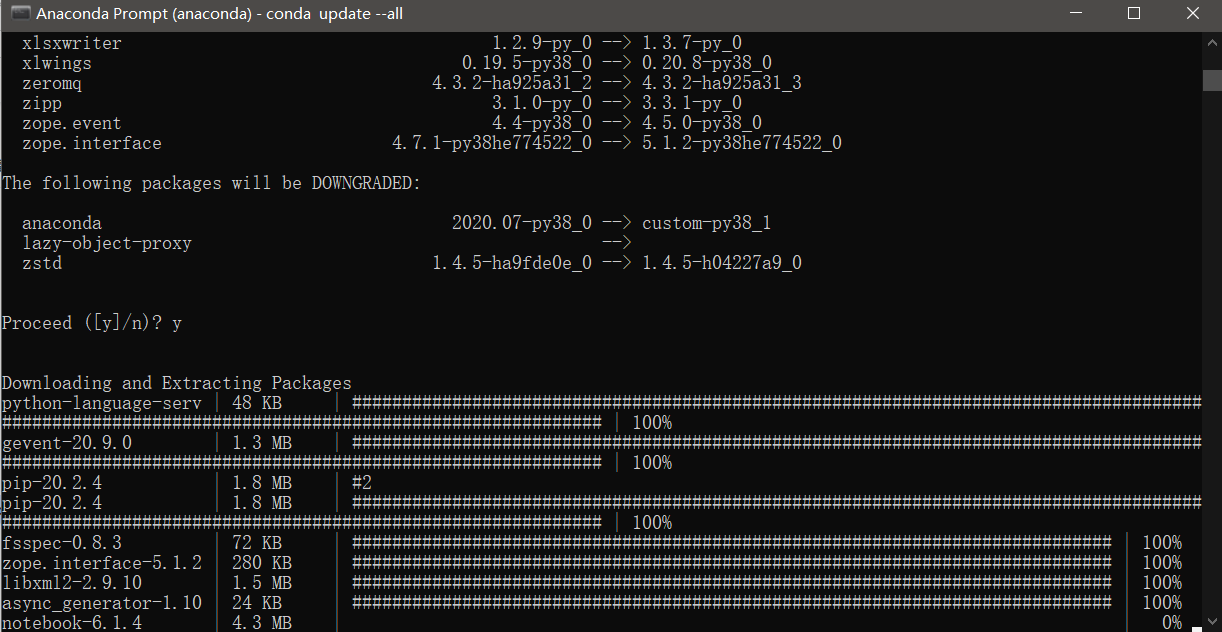Click the pip-20.2.4 row showing '#2'
The width and height of the screenshot is (1222, 632).
[x=187, y=483]
